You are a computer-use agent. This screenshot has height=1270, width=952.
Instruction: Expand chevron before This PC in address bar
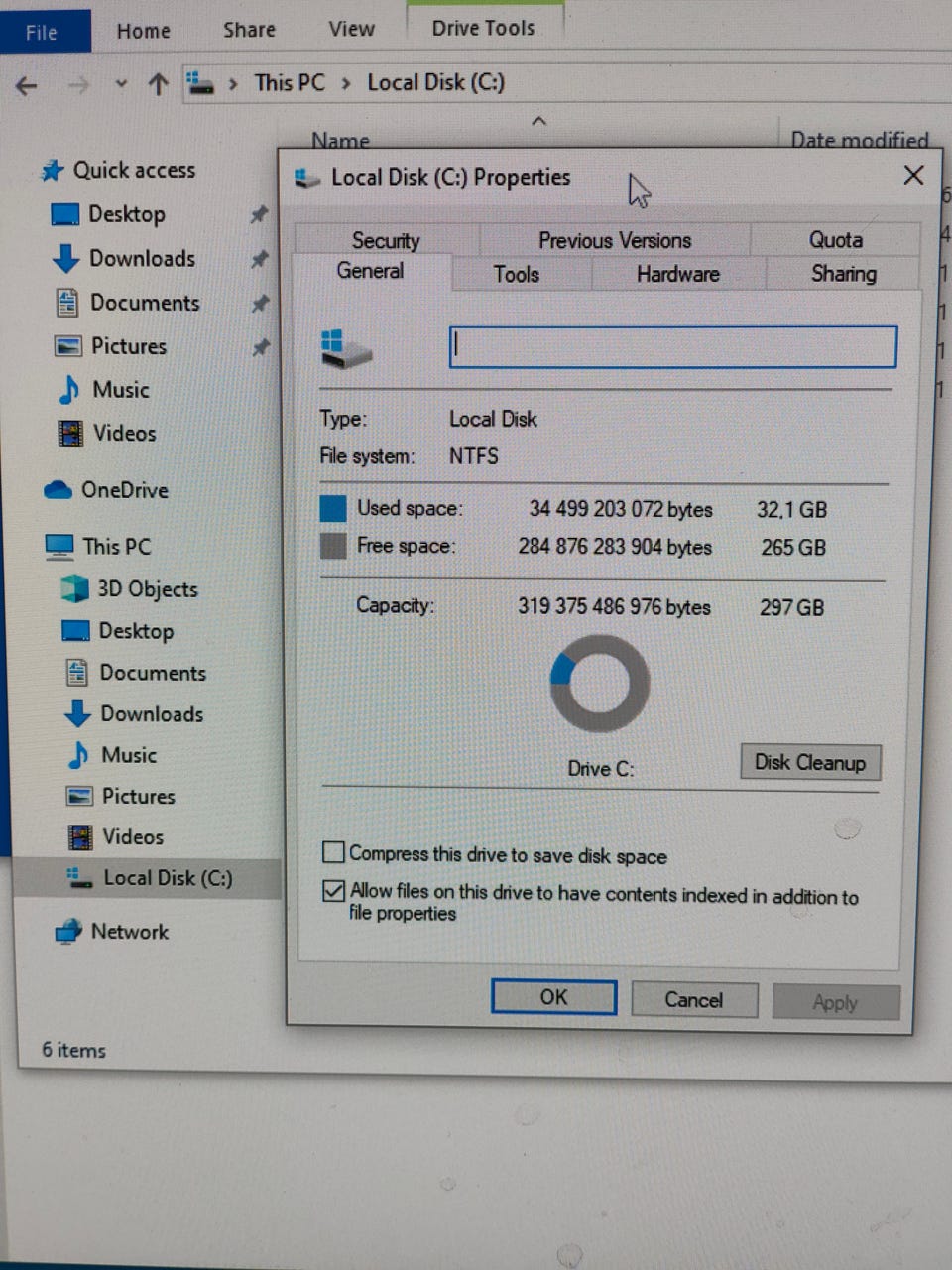(x=233, y=83)
